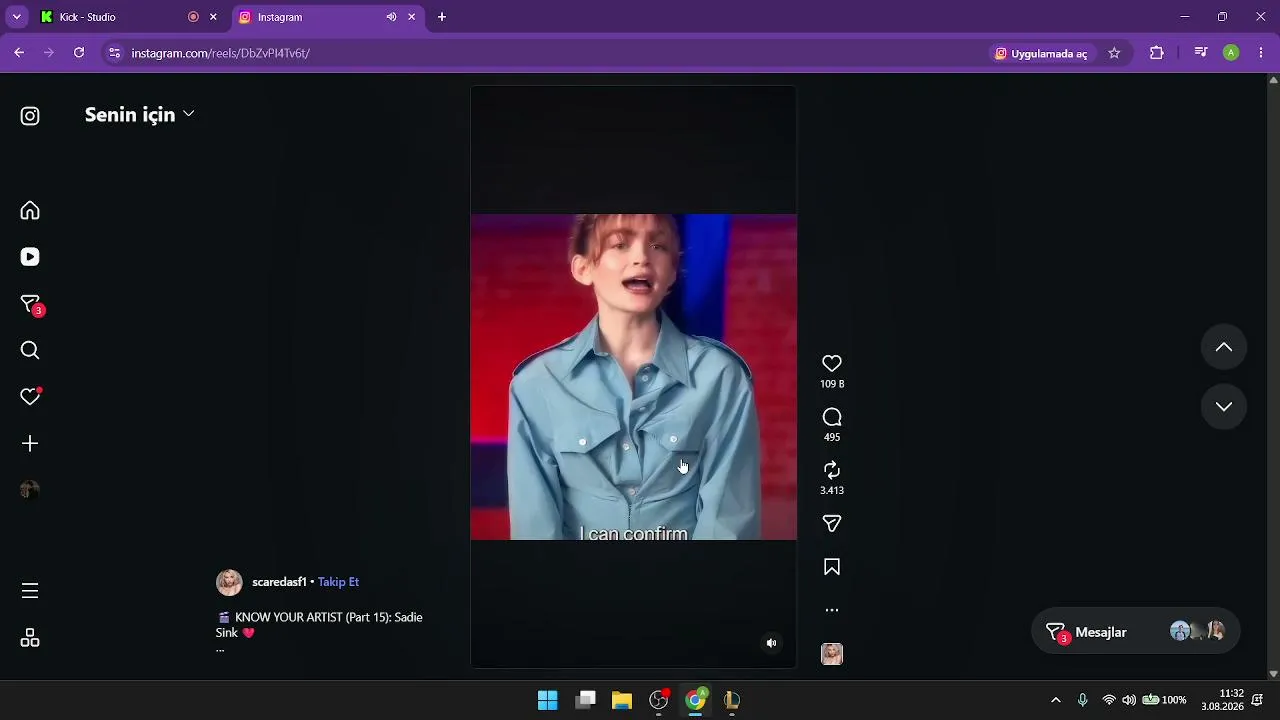
Task: Open League of Legends taskbar icon
Action: tap(732, 700)
